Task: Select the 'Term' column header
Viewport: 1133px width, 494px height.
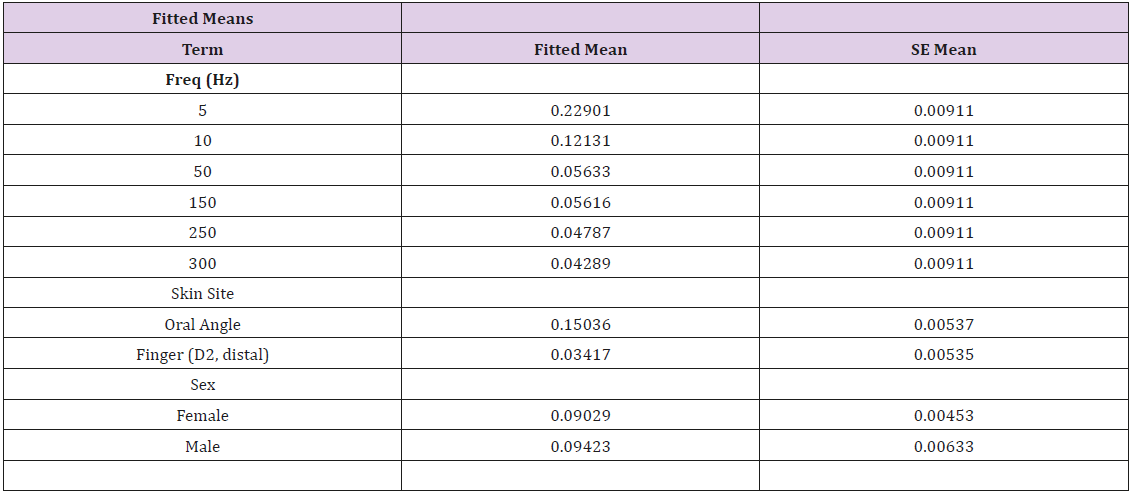Action: point(202,49)
